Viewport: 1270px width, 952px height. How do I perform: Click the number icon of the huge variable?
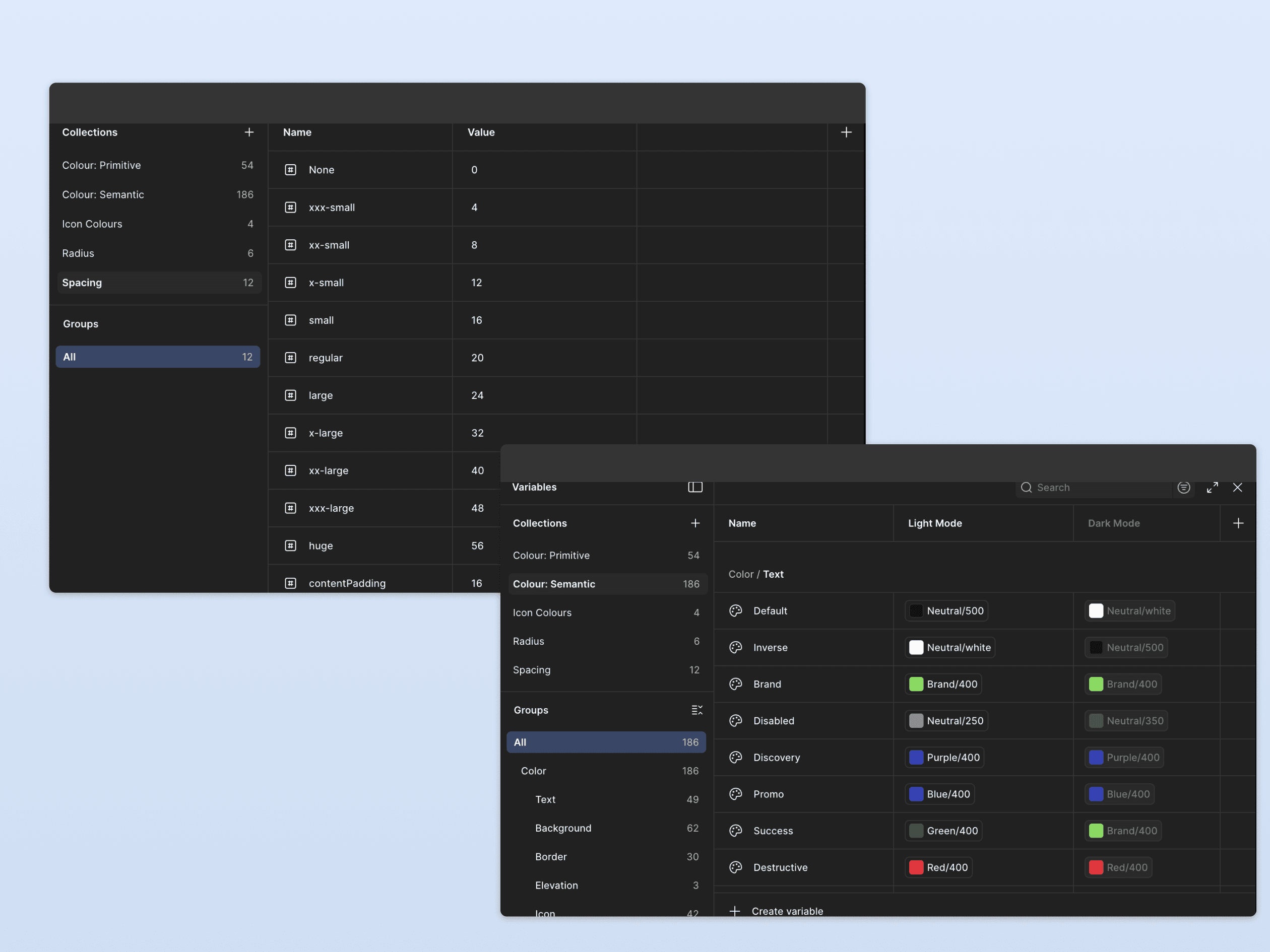(x=290, y=545)
